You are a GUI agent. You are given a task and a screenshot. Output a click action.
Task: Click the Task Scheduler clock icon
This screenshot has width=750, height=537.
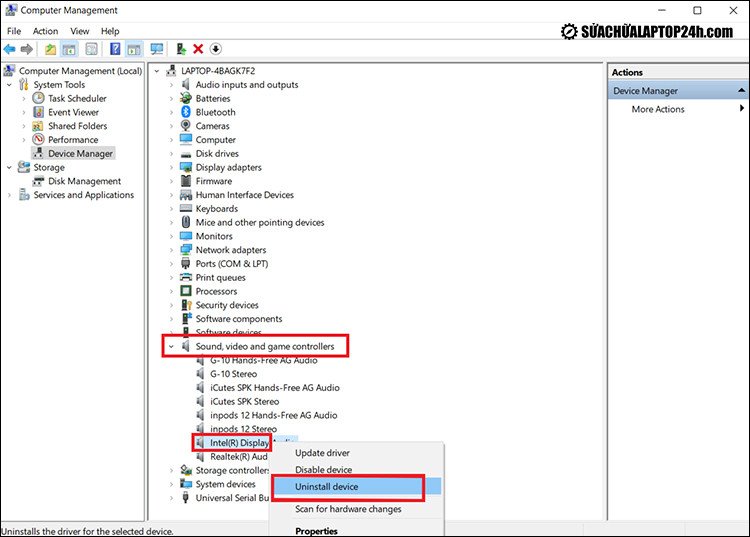pos(38,98)
